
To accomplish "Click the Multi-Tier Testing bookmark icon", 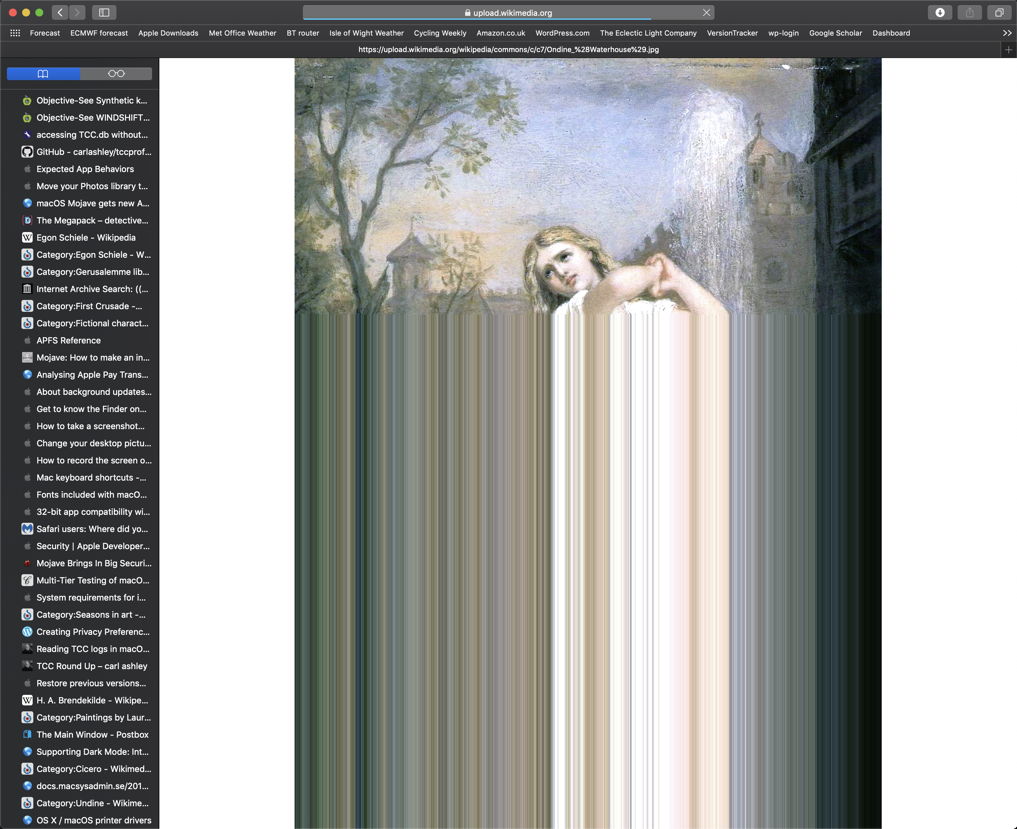I will click(x=27, y=581).
